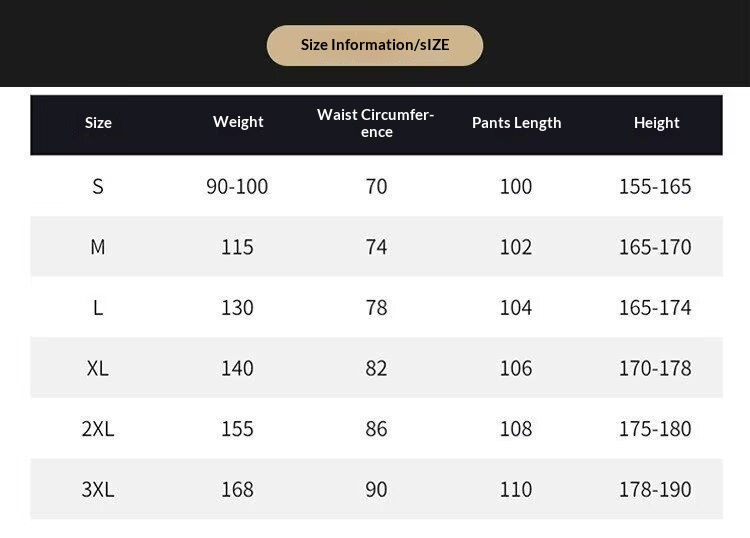Select the 178-190 height cell
Image resolution: width=750 pixels, height=538 pixels.
(x=655, y=490)
